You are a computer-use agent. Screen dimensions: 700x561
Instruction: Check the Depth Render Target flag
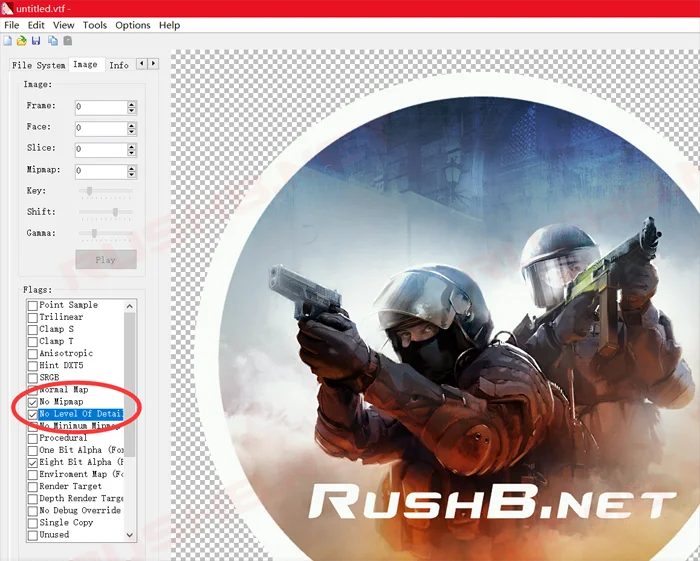pos(33,499)
